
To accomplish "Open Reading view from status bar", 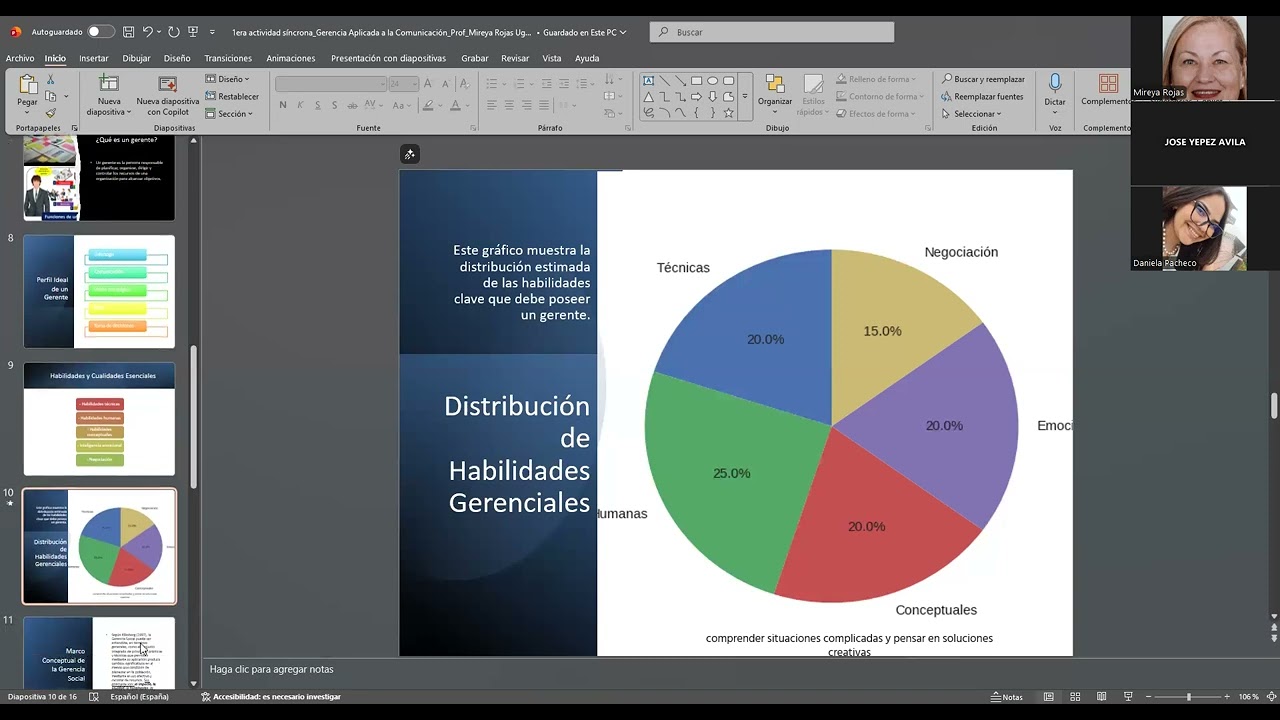I will pos(1101,697).
